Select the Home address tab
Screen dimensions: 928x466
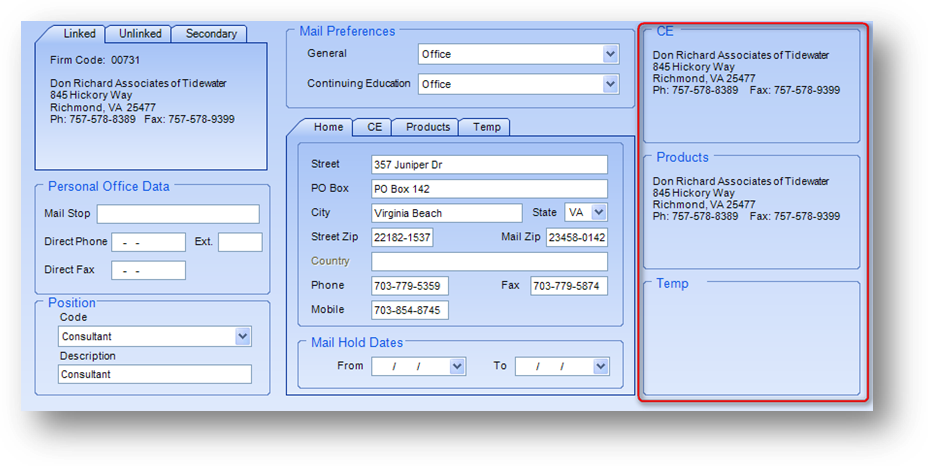[x=328, y=127]
